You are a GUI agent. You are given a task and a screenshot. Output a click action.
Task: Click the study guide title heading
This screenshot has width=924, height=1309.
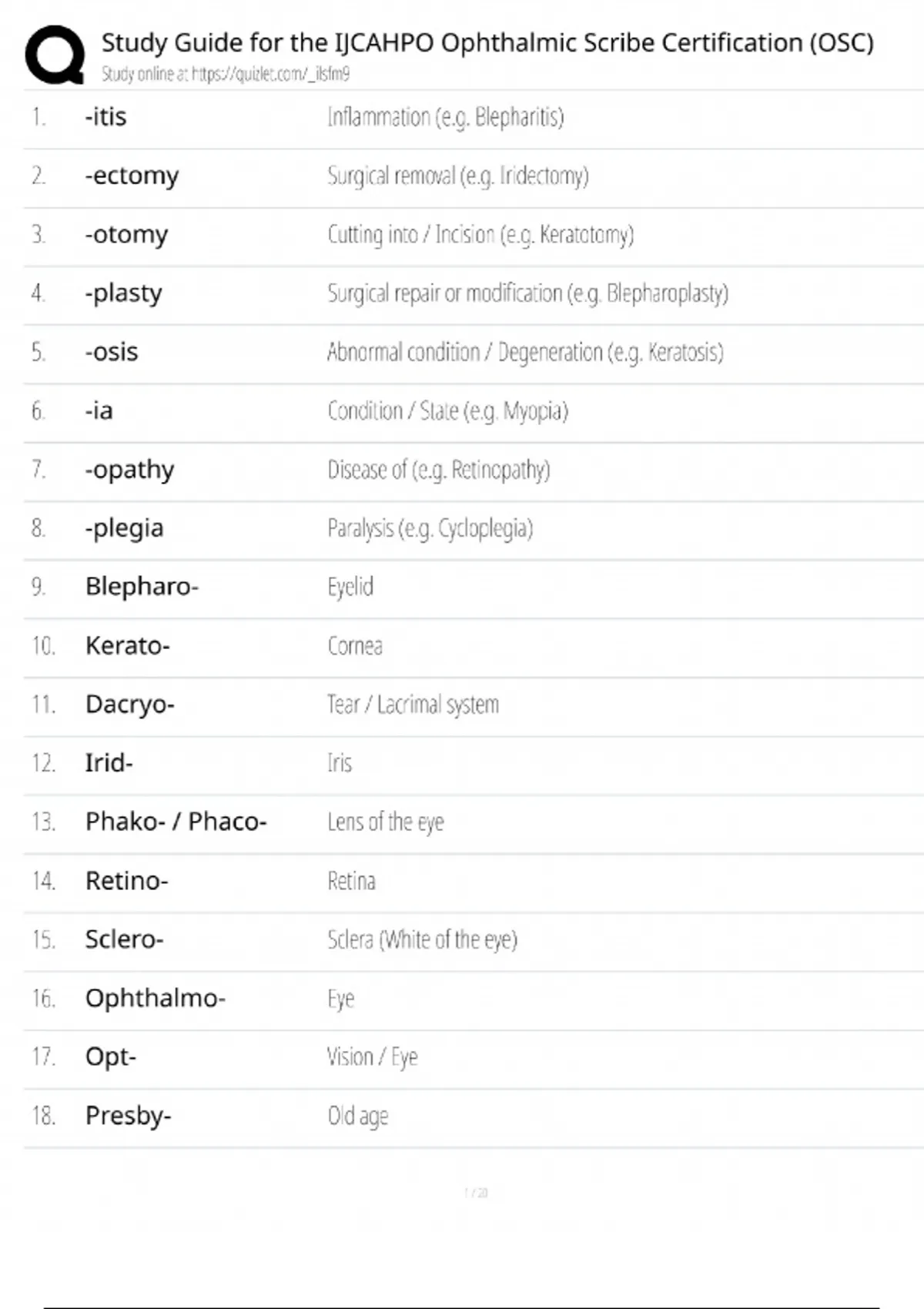(x=487, y=42)
